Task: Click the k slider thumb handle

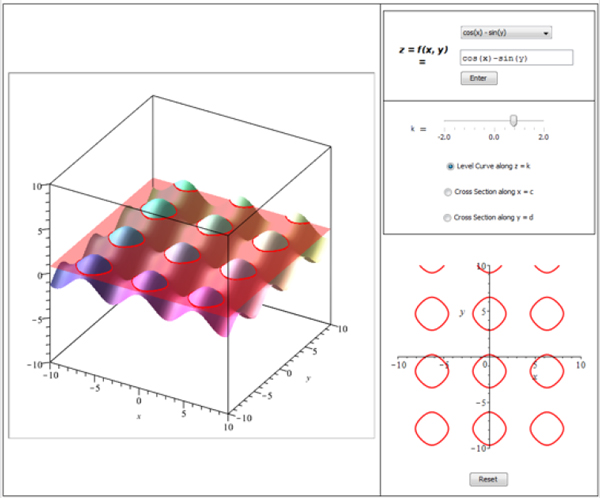Action: [513, 120]
